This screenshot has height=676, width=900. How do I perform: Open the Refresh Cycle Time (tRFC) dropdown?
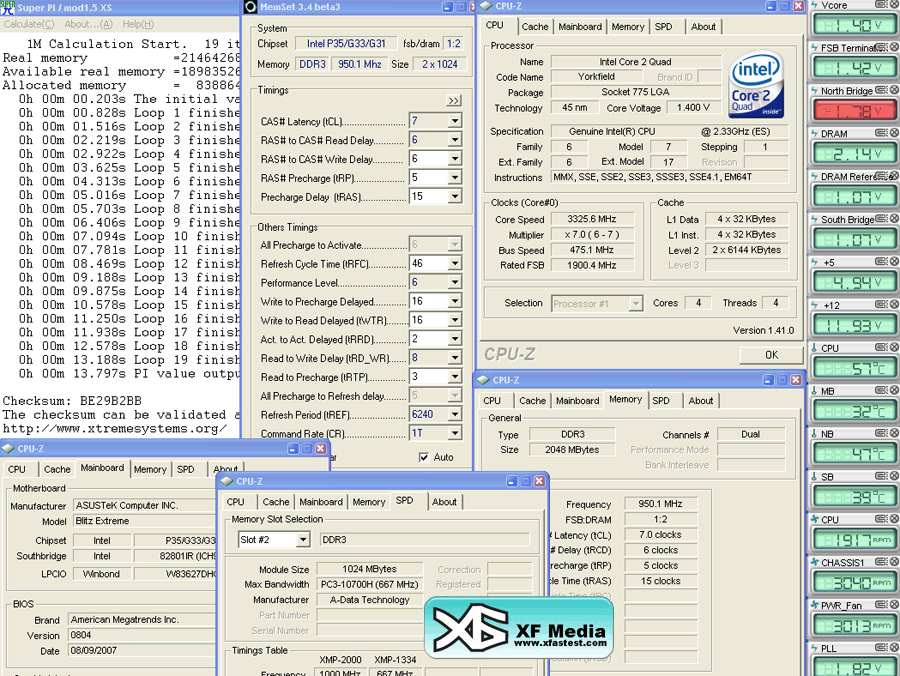(x=455, y=263)
